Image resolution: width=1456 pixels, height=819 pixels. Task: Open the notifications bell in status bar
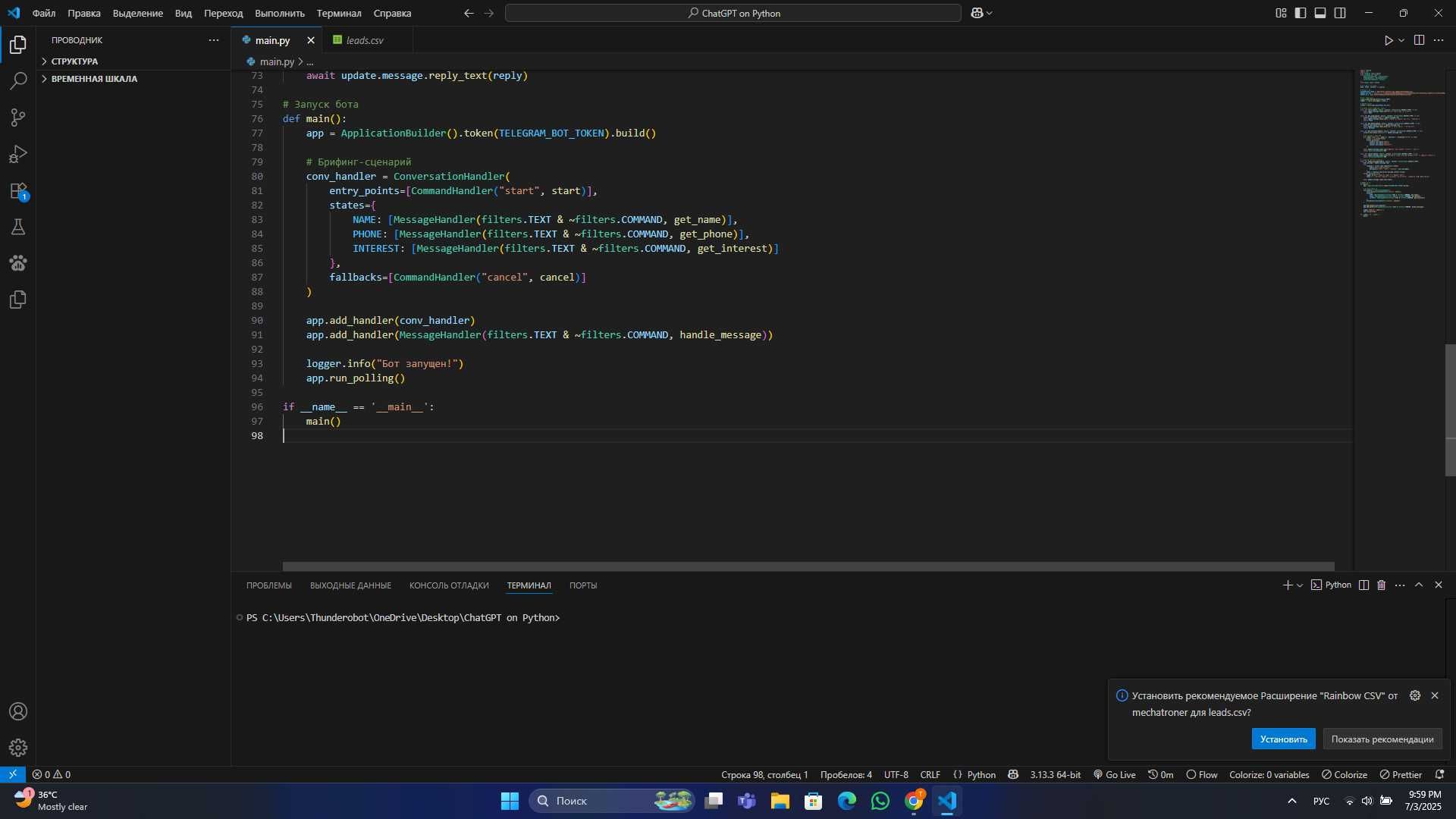(x=1439, y=774)
